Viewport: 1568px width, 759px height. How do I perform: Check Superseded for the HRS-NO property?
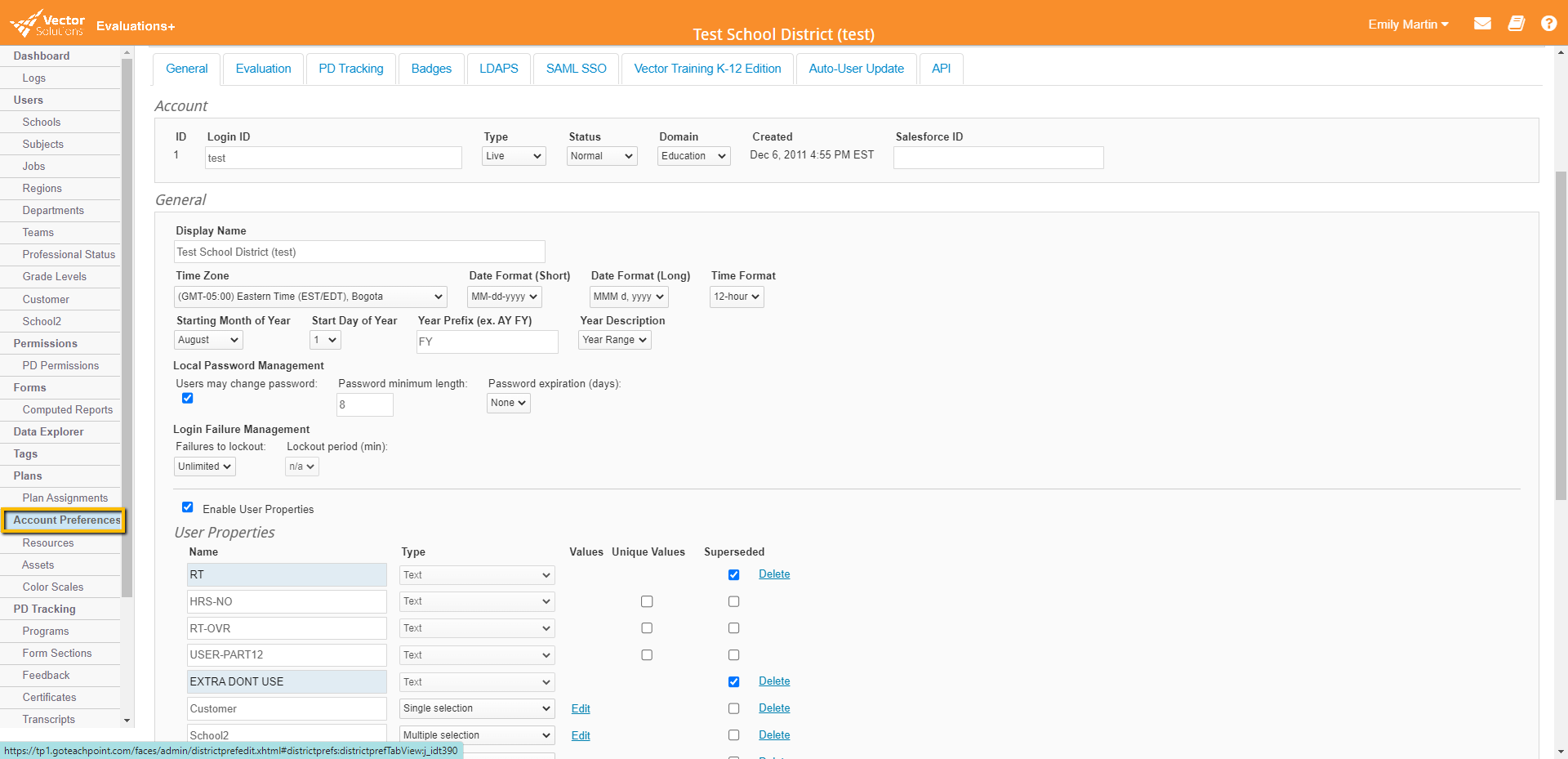click(x=733, y=601)
